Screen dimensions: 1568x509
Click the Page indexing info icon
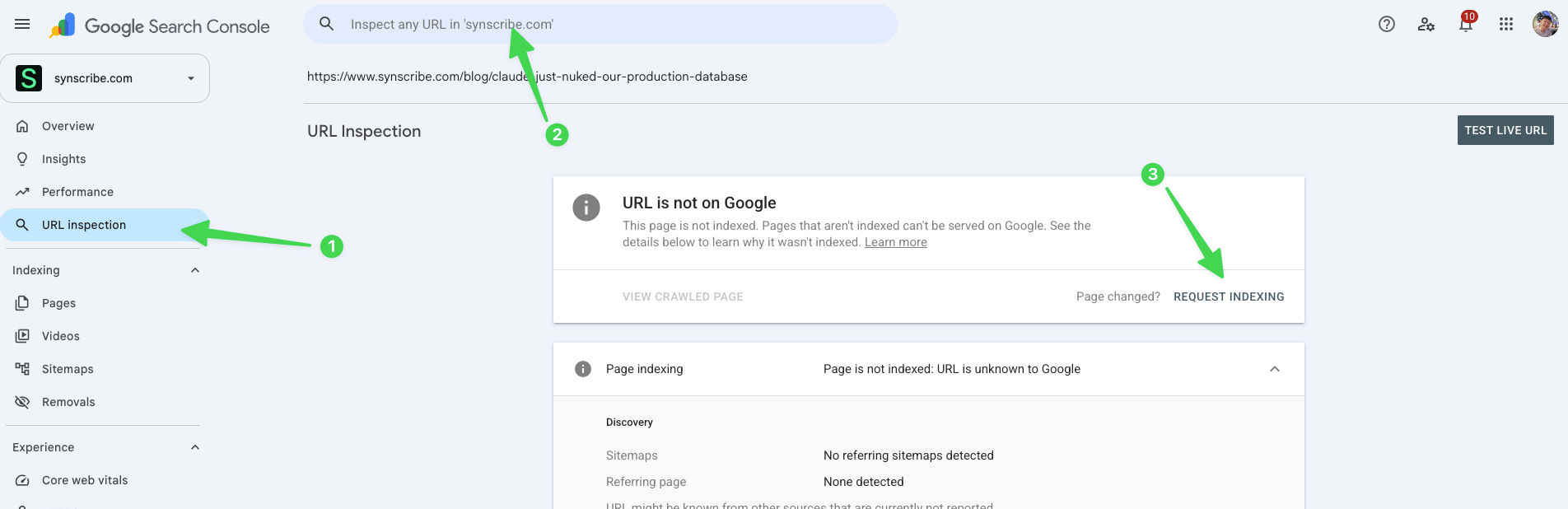point(583,369)
